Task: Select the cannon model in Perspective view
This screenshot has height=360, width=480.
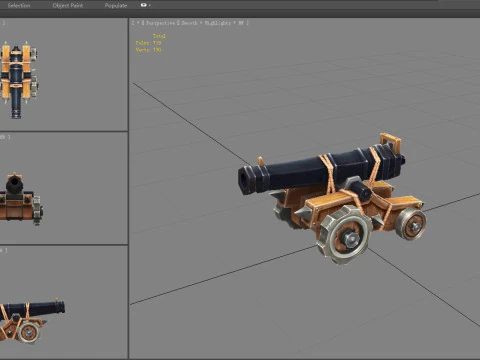Action: tap(332, 198)
